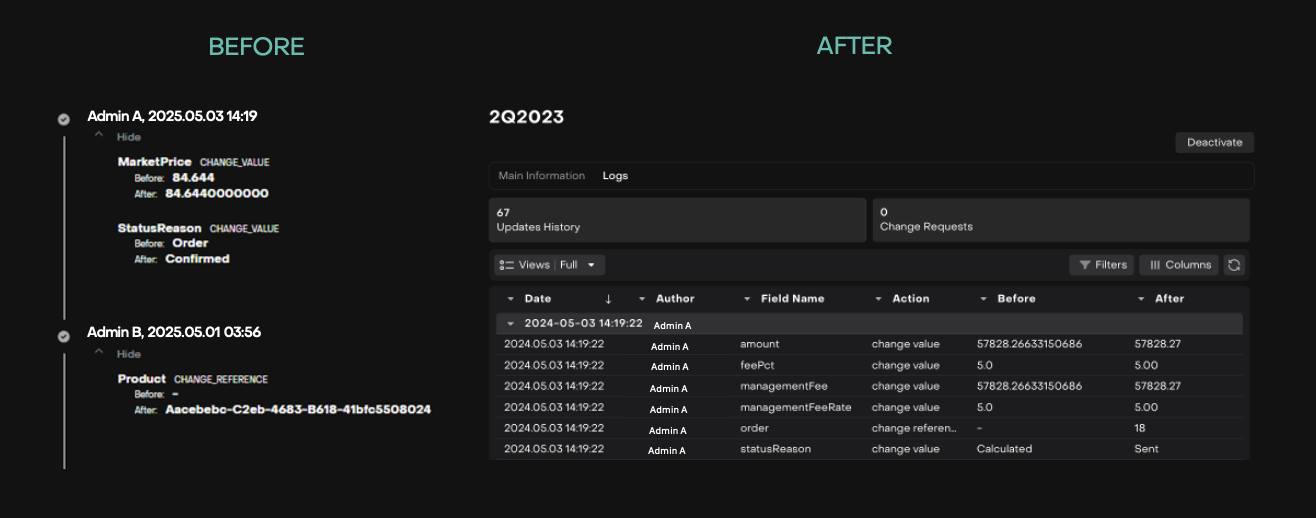Click the check icon beside Admin A entry

[x=64, y=119]
